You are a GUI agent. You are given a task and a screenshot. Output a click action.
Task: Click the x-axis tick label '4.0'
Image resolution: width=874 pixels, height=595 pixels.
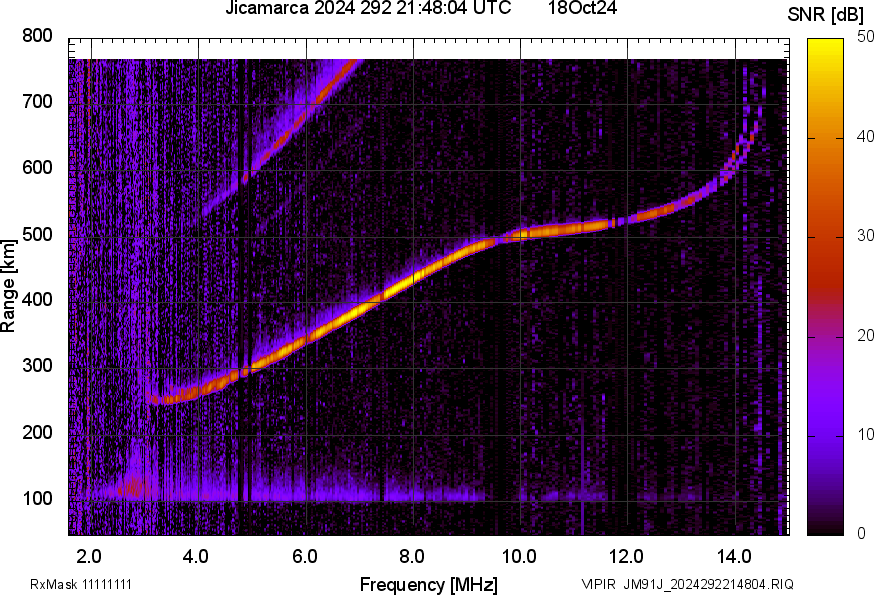click(x=196, y=556)
